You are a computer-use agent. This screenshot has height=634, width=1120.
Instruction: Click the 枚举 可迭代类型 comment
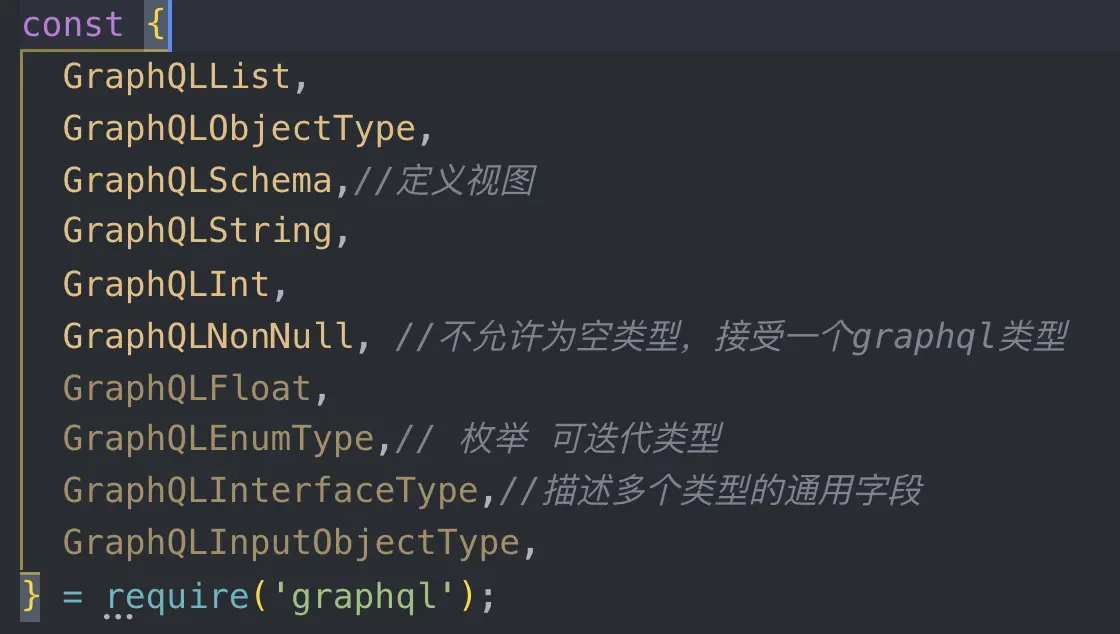tap(590, 440)
